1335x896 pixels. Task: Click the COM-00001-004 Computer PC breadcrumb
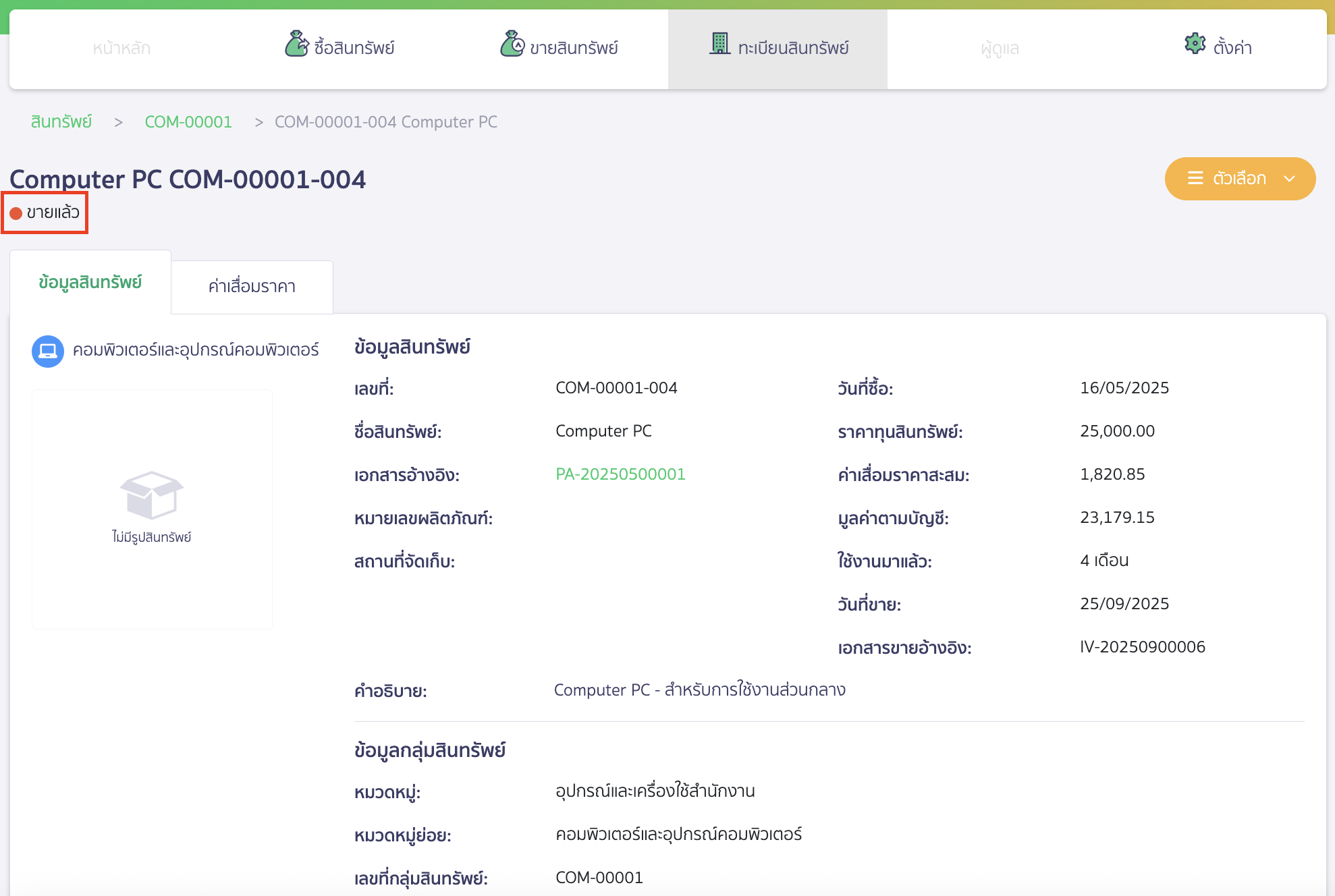[385, 121]
